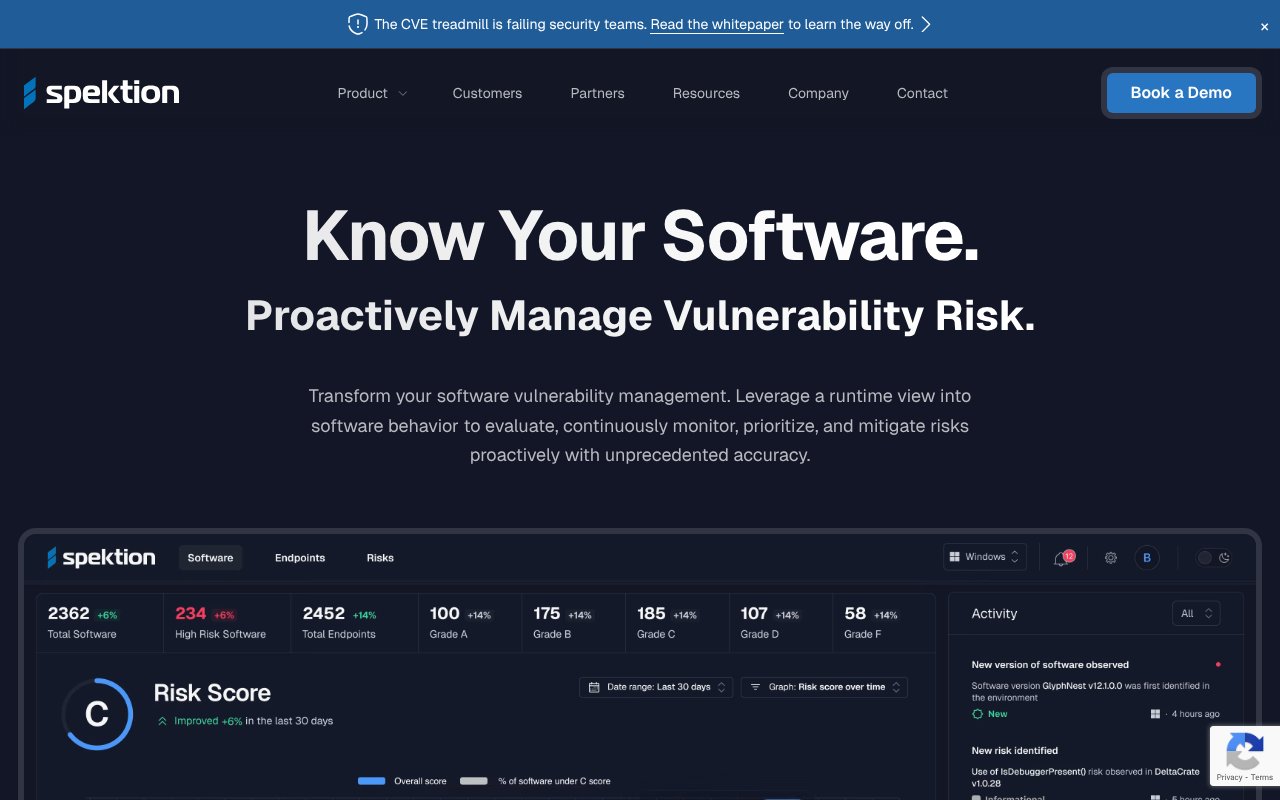Click the shield alert icon in the banner
The image size is (1280, 800).
(x=357, y=24)
